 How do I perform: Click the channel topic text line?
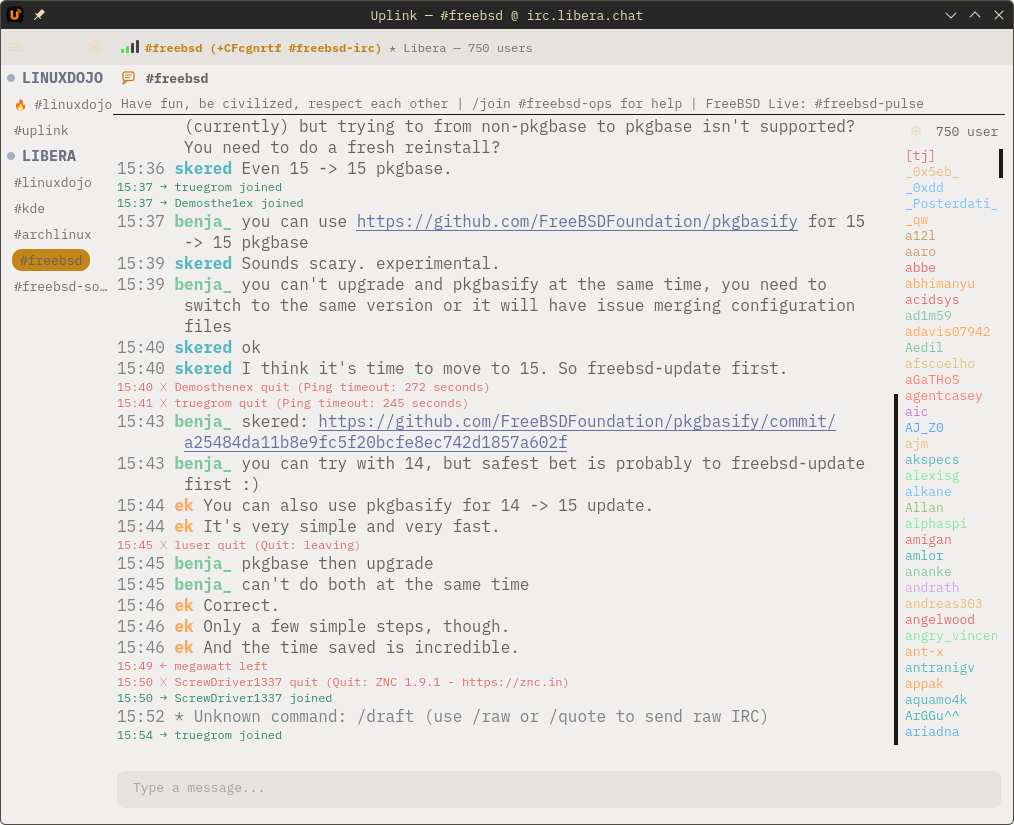522,103
